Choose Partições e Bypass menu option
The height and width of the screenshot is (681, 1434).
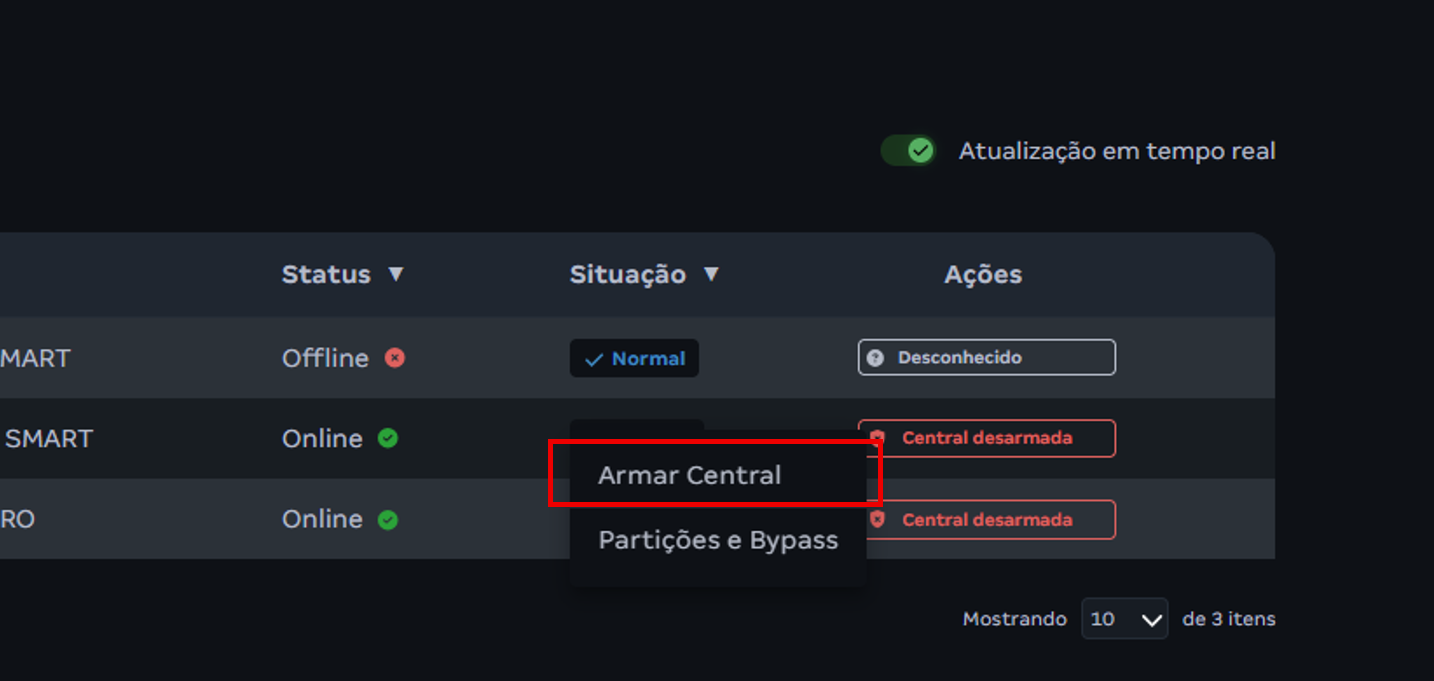click(x=717, y=540)
